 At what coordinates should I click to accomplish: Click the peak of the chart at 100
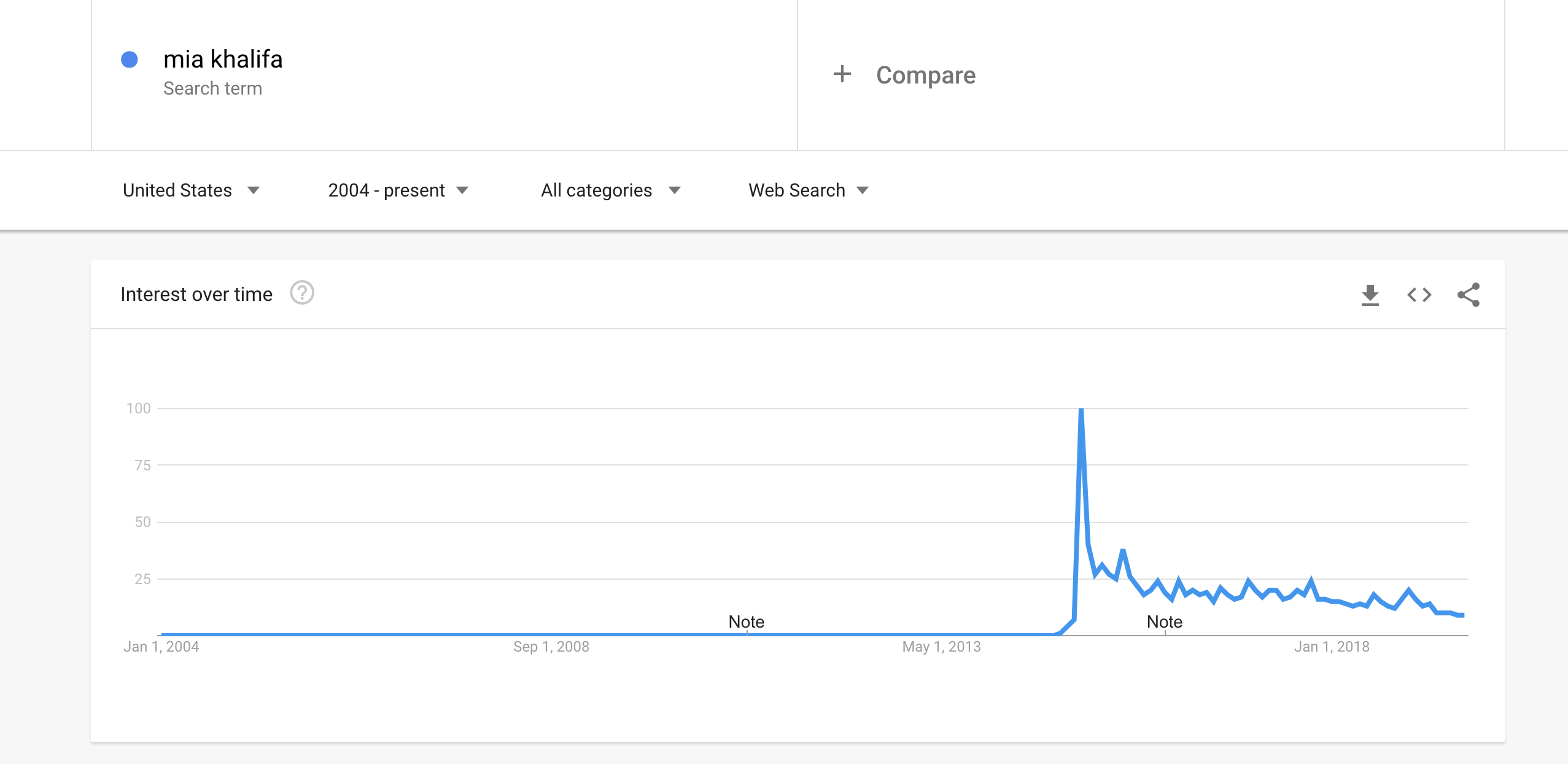1081,410
